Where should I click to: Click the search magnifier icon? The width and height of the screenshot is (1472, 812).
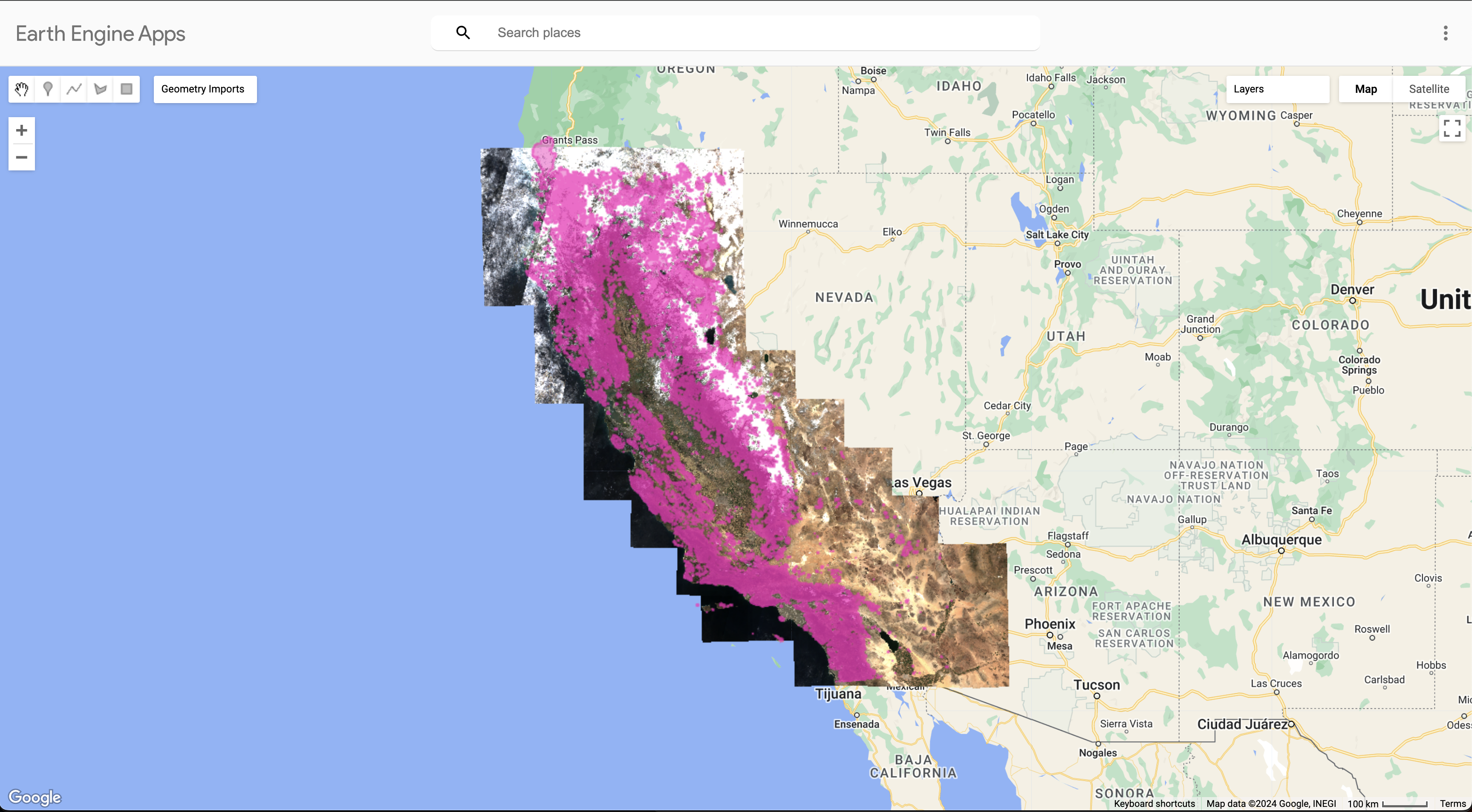click(x=463, y=32)
